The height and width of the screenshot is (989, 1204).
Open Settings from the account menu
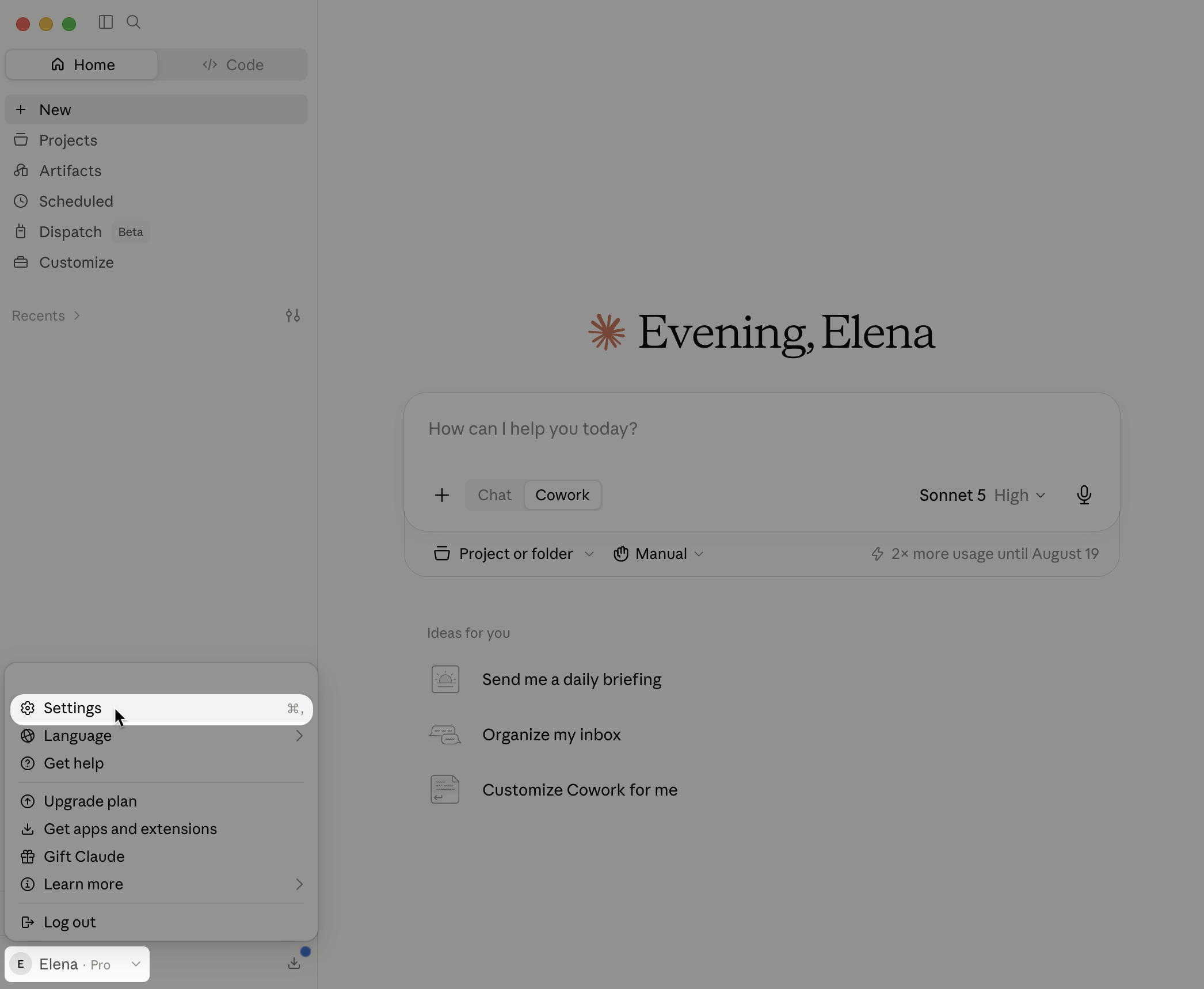[x=162, y=709]
